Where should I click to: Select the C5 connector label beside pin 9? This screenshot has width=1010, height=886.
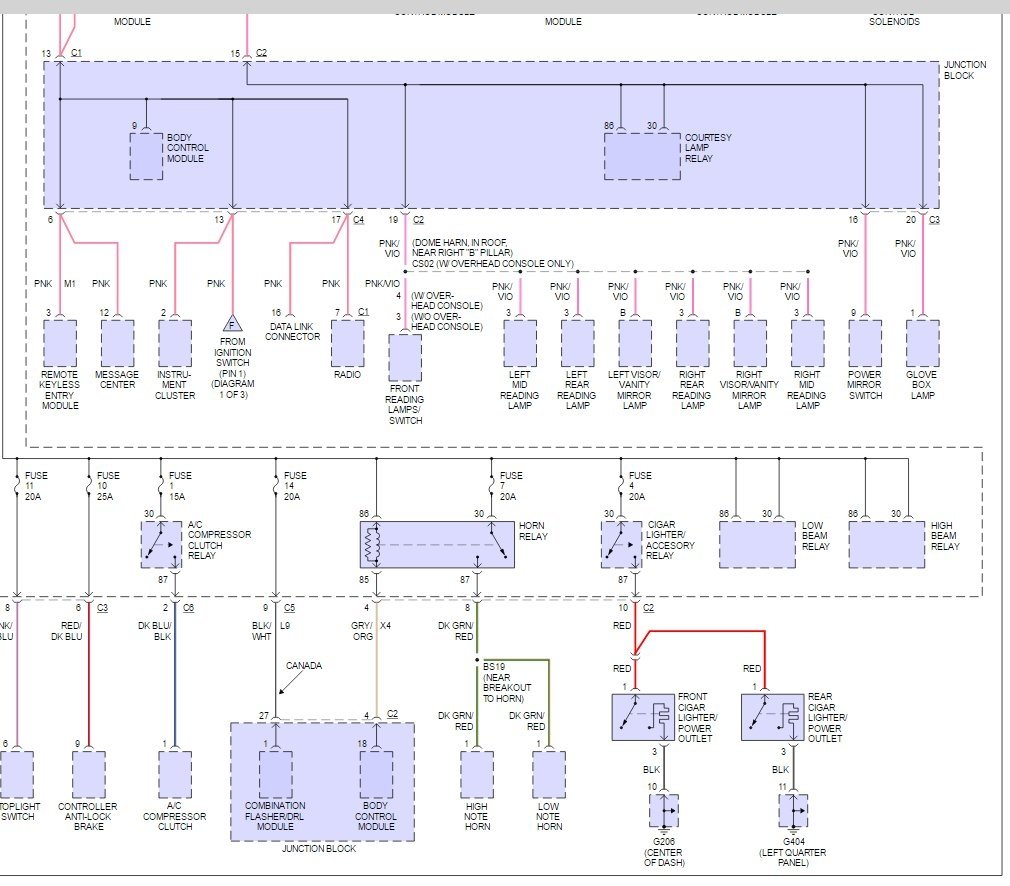click(x=289, y=608)
